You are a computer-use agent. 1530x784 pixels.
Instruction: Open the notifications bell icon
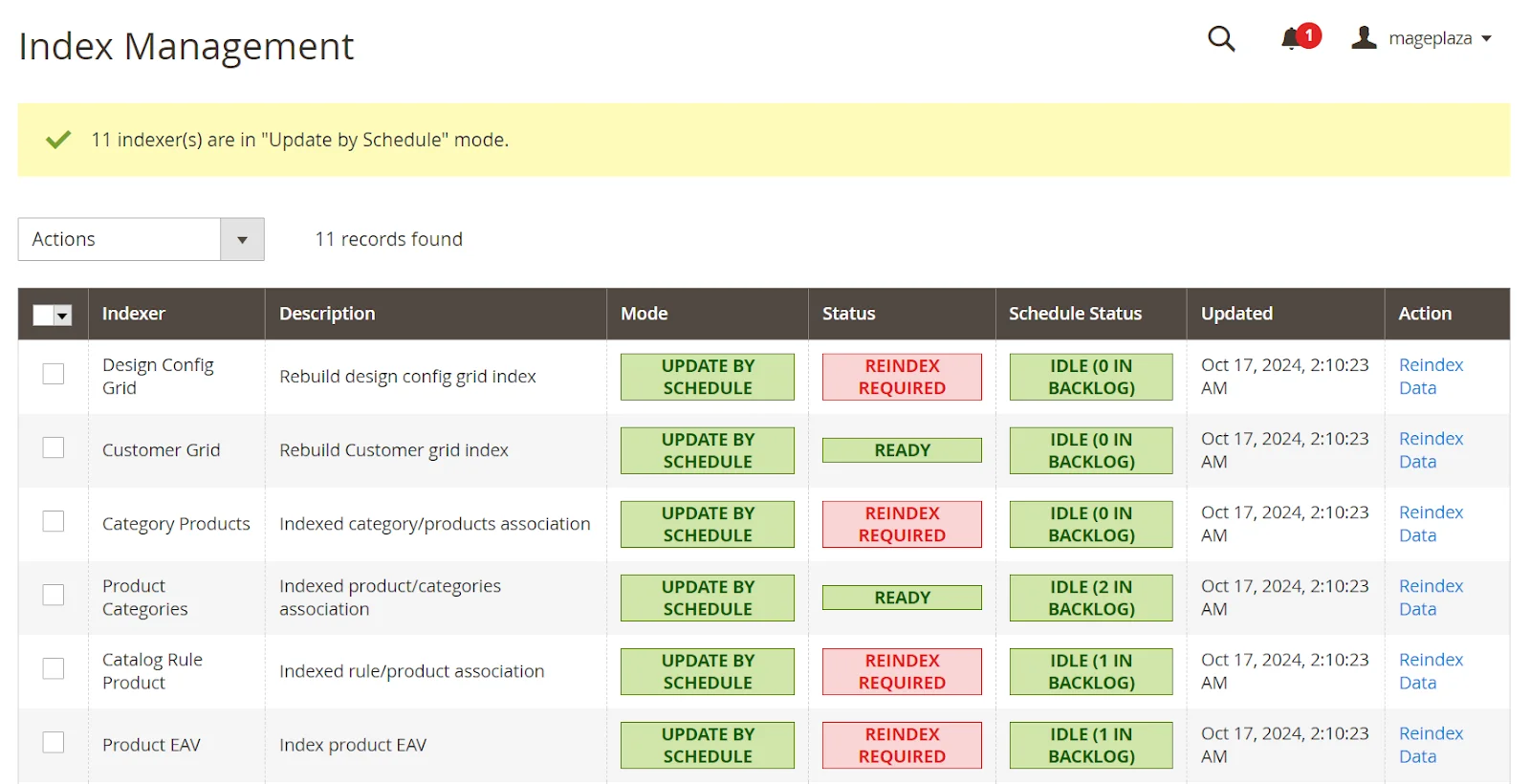coord(1292,38)
